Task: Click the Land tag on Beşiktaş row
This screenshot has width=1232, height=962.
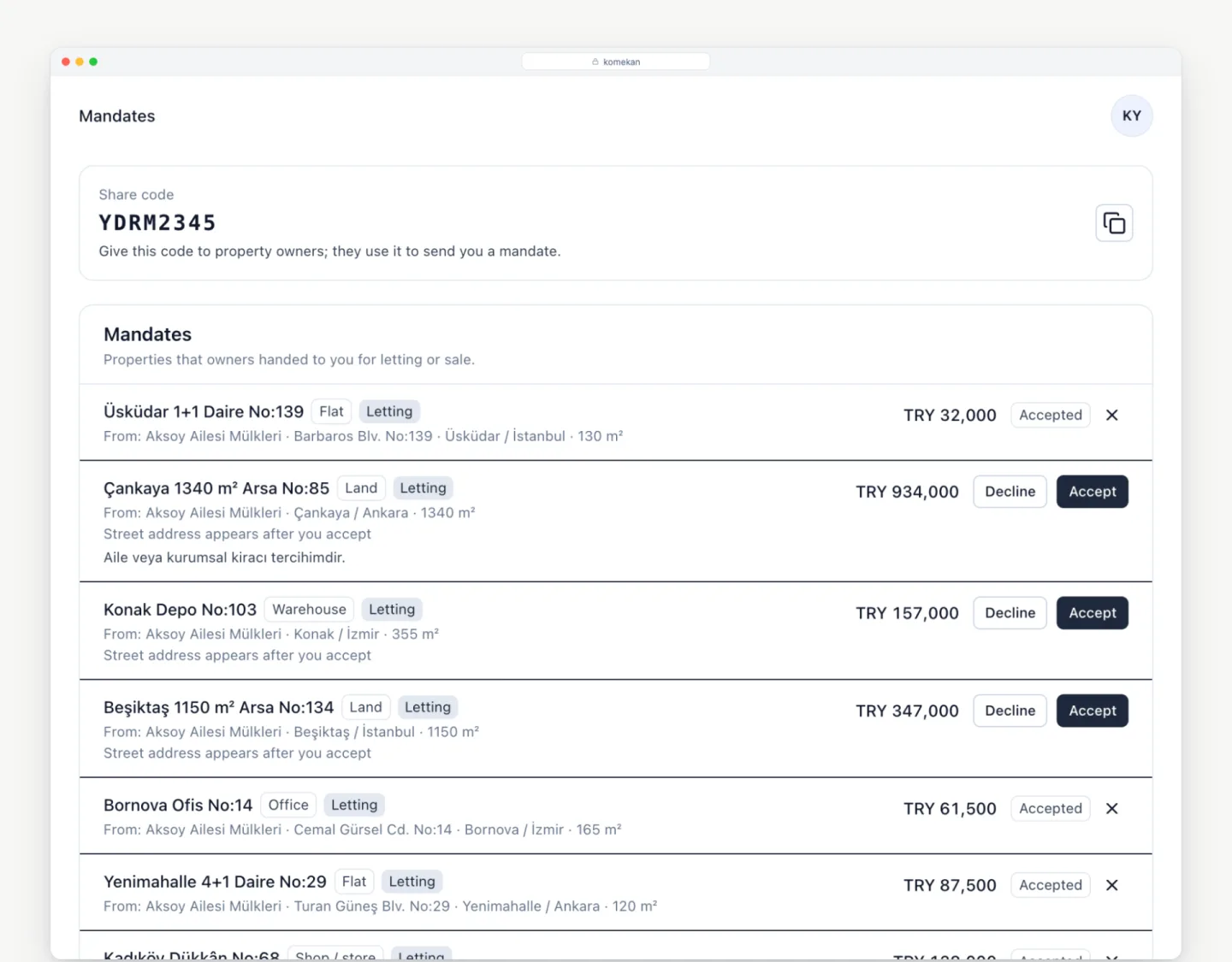Action: coord(365,707)
